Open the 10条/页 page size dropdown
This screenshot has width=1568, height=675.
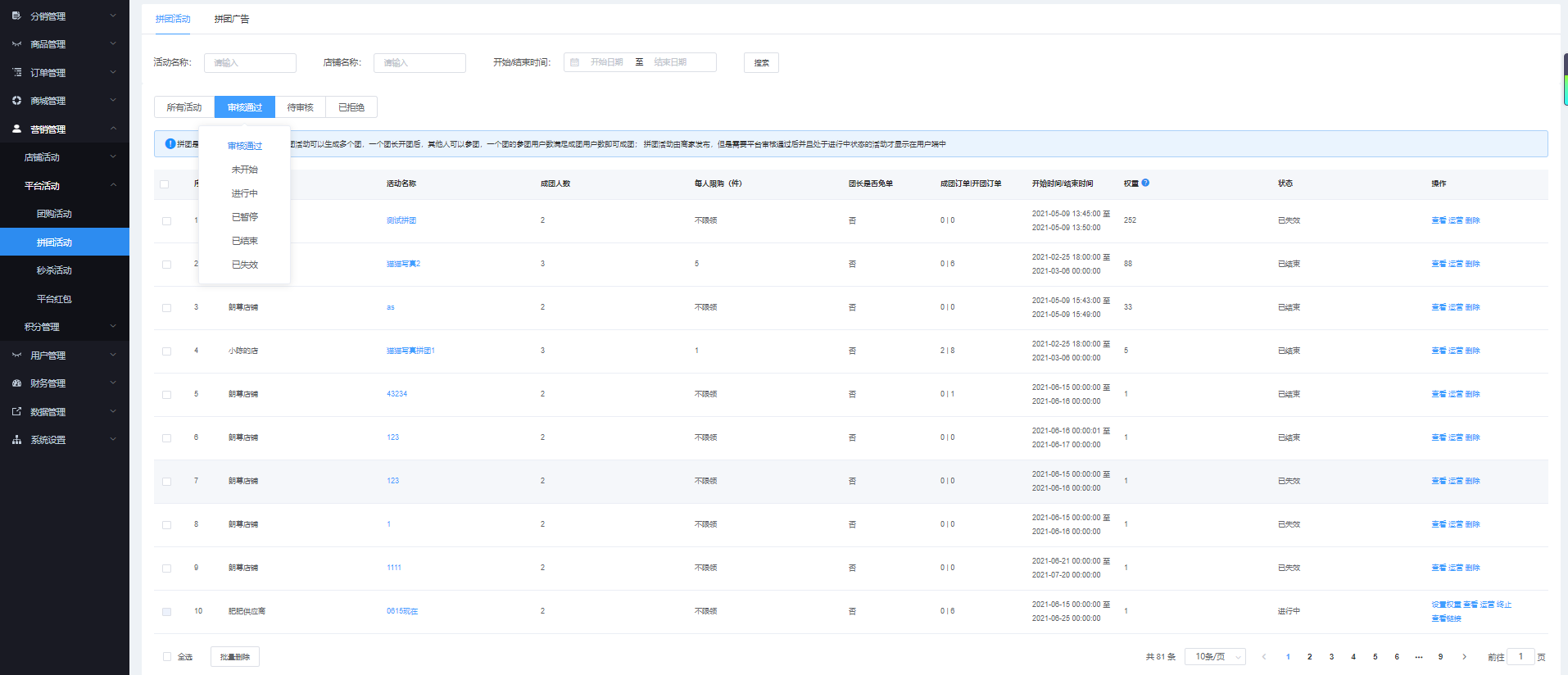coord(1216,657)
